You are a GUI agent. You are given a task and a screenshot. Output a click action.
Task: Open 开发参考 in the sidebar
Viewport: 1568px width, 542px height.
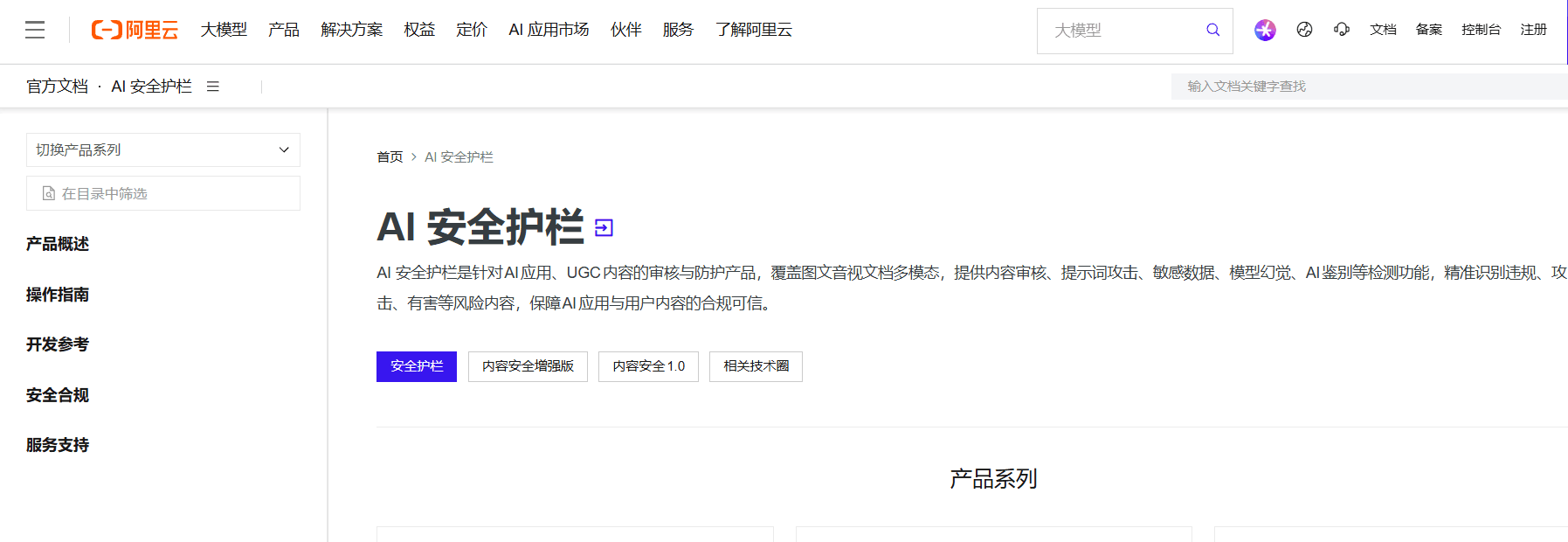58,344
